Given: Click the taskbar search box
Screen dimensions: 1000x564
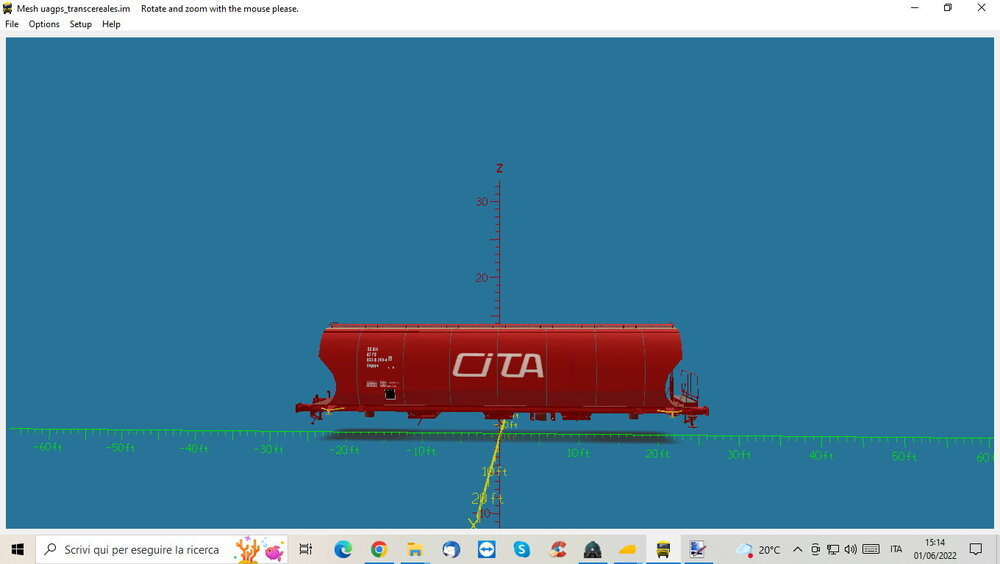Looking at the screenshot, I should tap(162, 549).
